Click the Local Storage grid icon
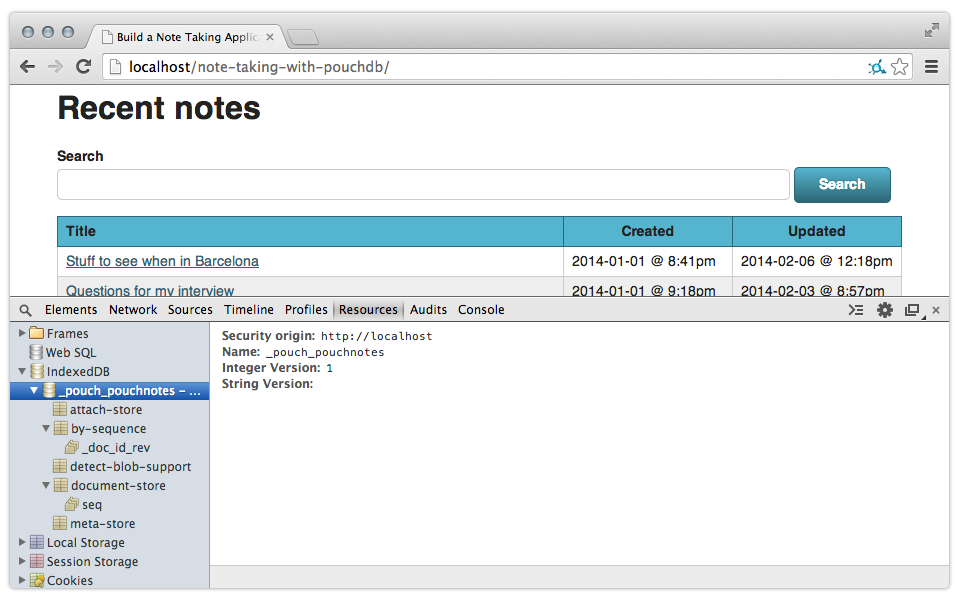This screenshot has width=960, height=600. tap(37, 542)
